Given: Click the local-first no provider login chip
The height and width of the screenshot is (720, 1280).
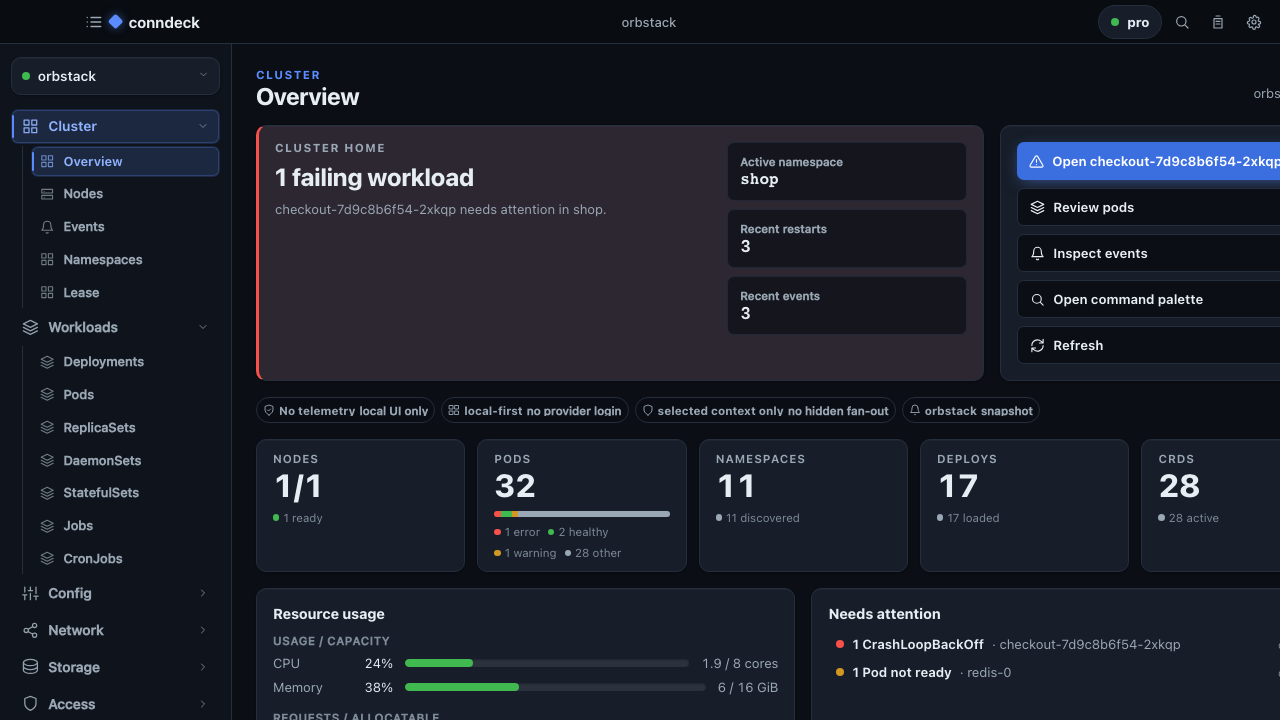Looking at the screenshot, I should [x=535, y=410].
